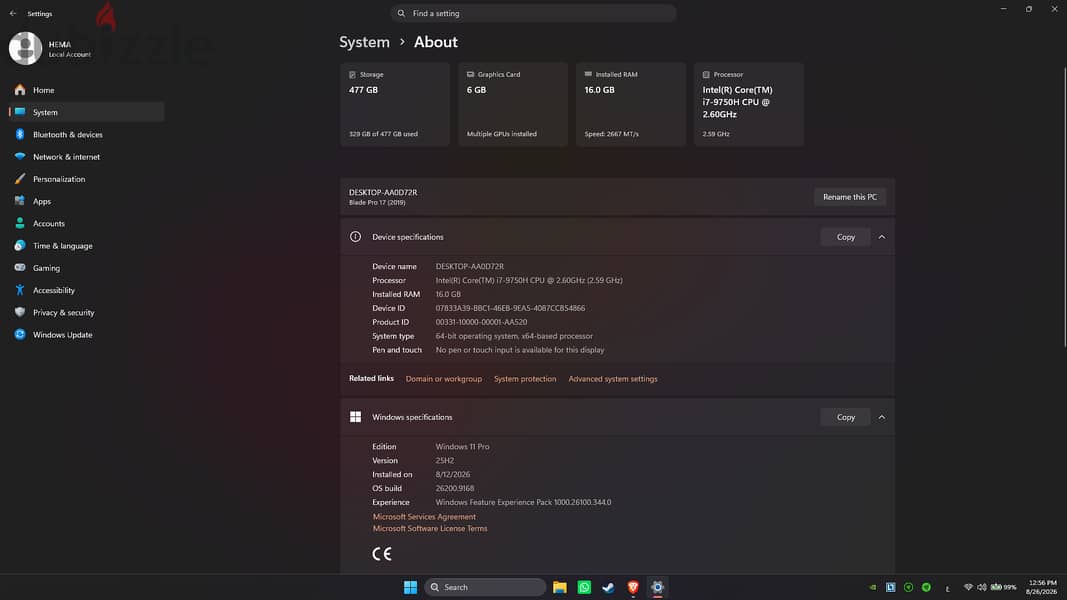Collapse the Device specifications section

pyautogui.click(x=881, y=237)
